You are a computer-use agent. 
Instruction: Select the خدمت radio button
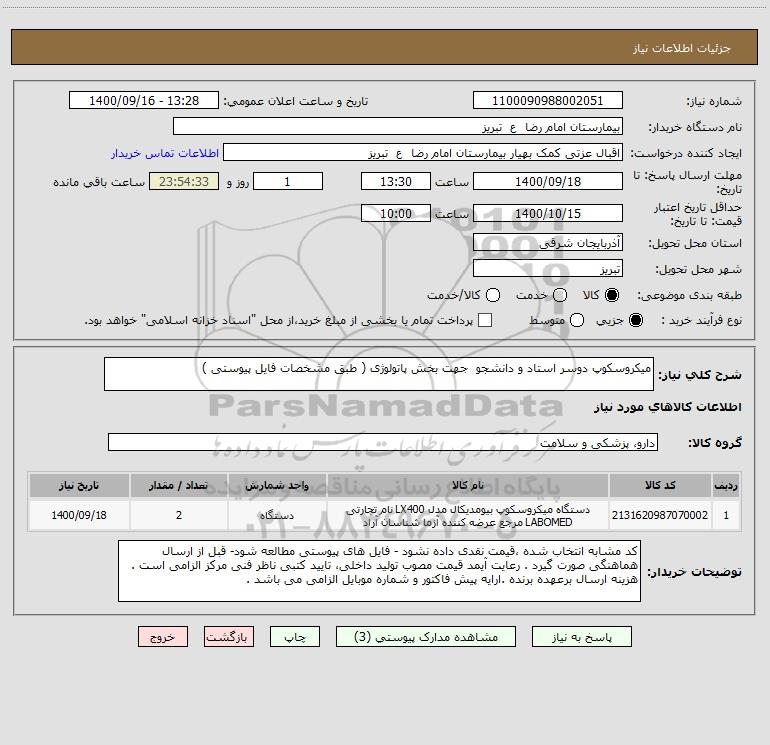click(560, 295)
